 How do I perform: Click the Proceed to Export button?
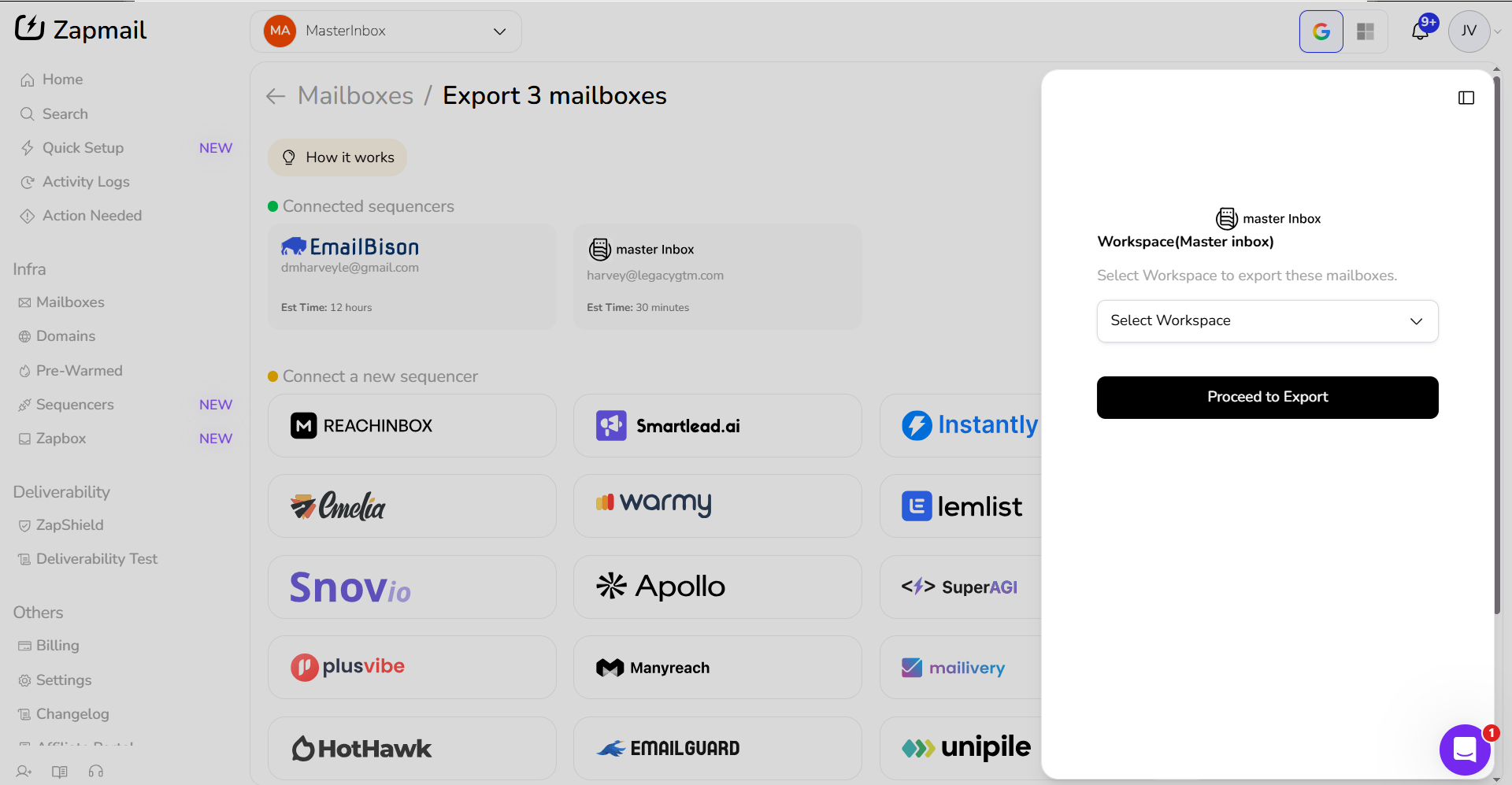point(1267,398)
